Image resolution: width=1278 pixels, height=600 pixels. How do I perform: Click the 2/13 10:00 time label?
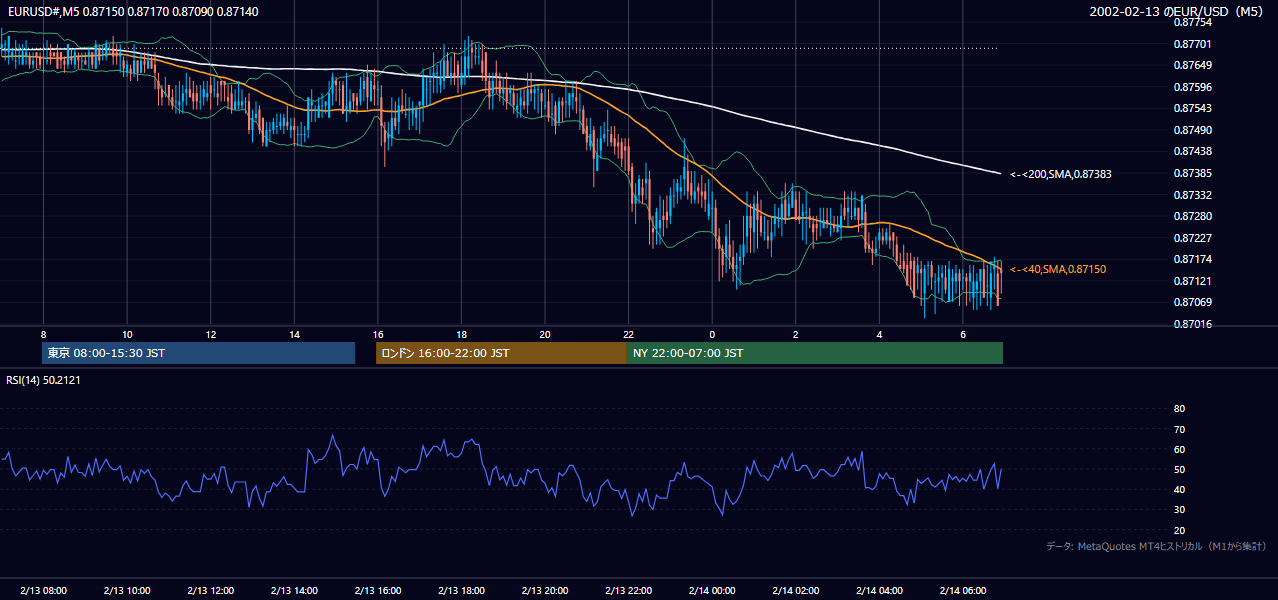pyautogui.click(x=127, y=590)
